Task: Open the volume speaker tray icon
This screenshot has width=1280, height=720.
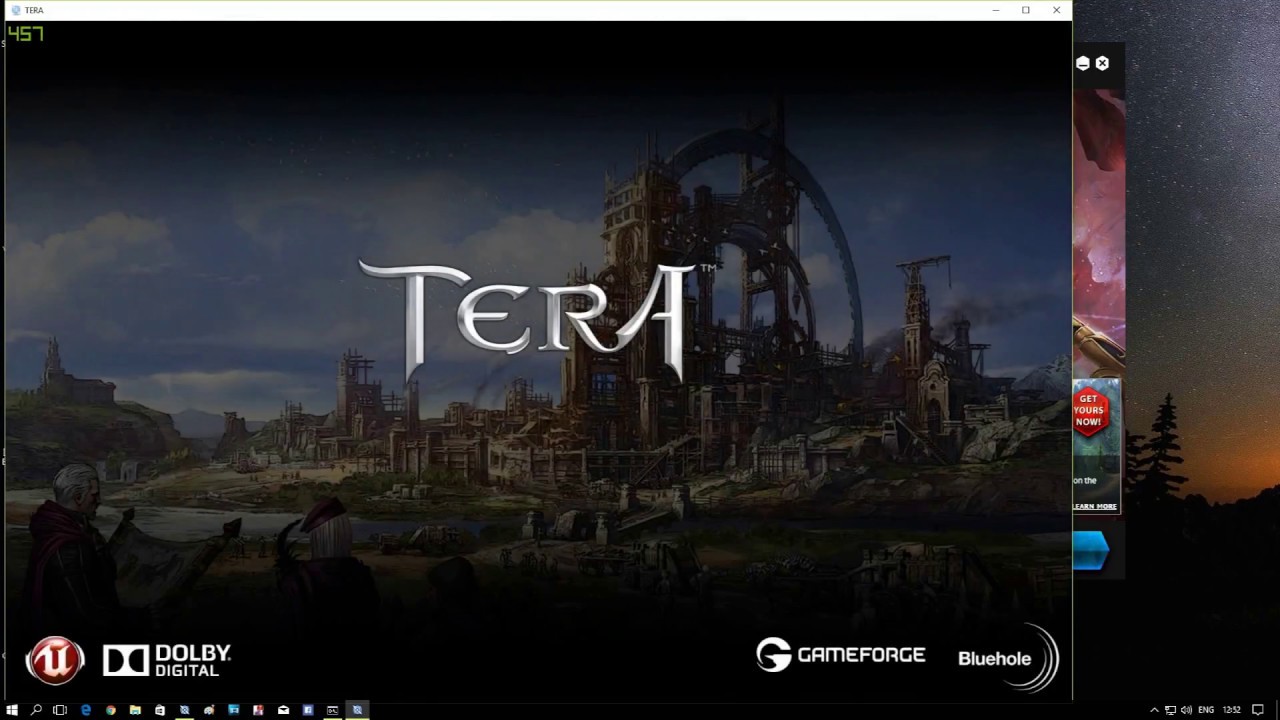Action: click(1186, 710)
